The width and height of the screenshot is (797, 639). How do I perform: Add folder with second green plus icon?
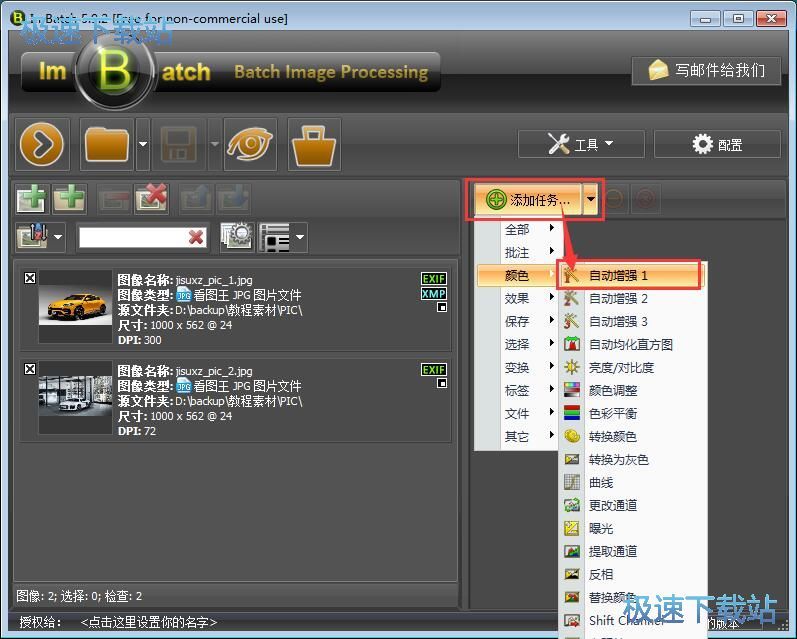[x=69, y=198]
